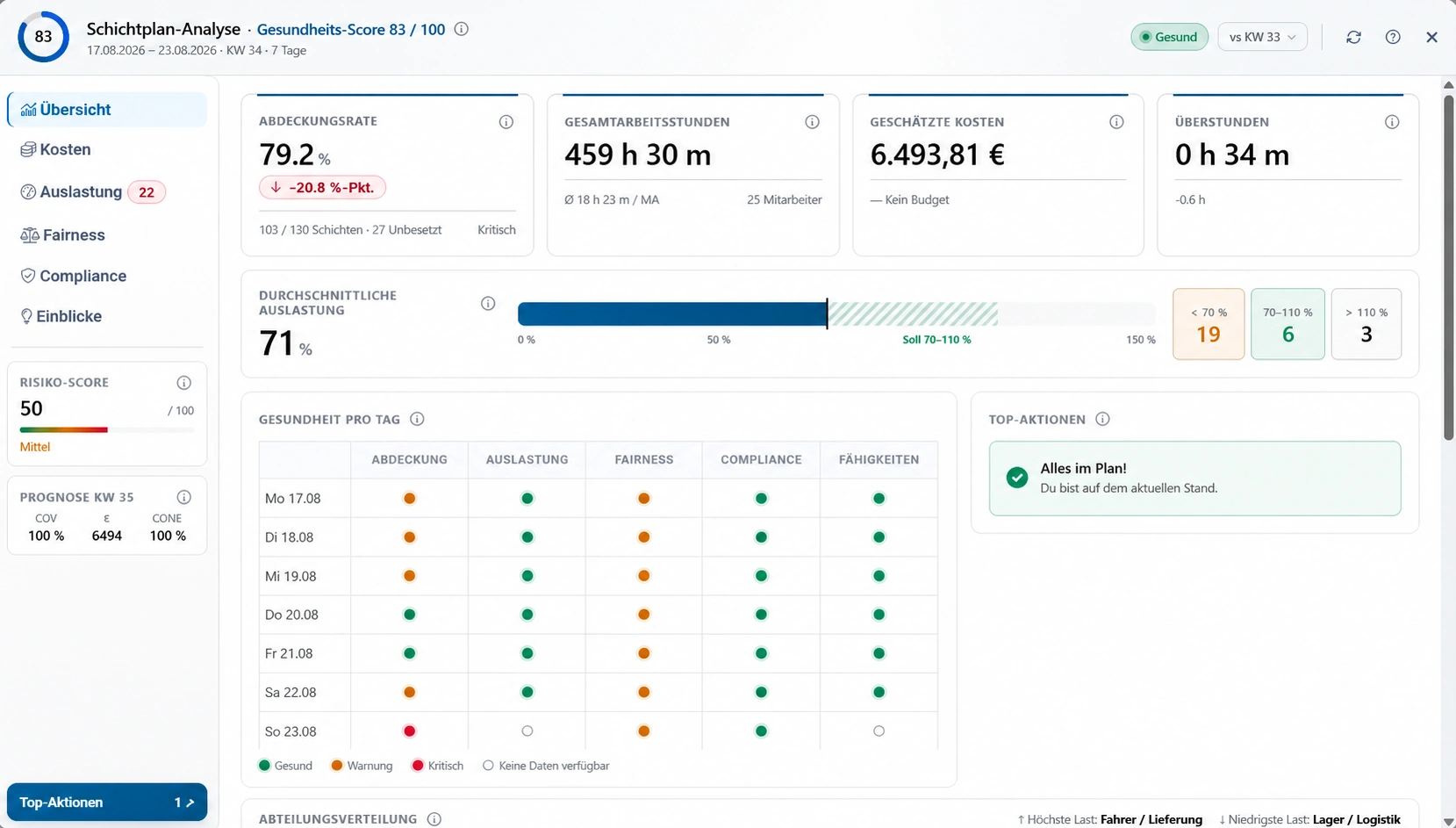Click info icon beside Abteilungsverteilung

point(434,818)
